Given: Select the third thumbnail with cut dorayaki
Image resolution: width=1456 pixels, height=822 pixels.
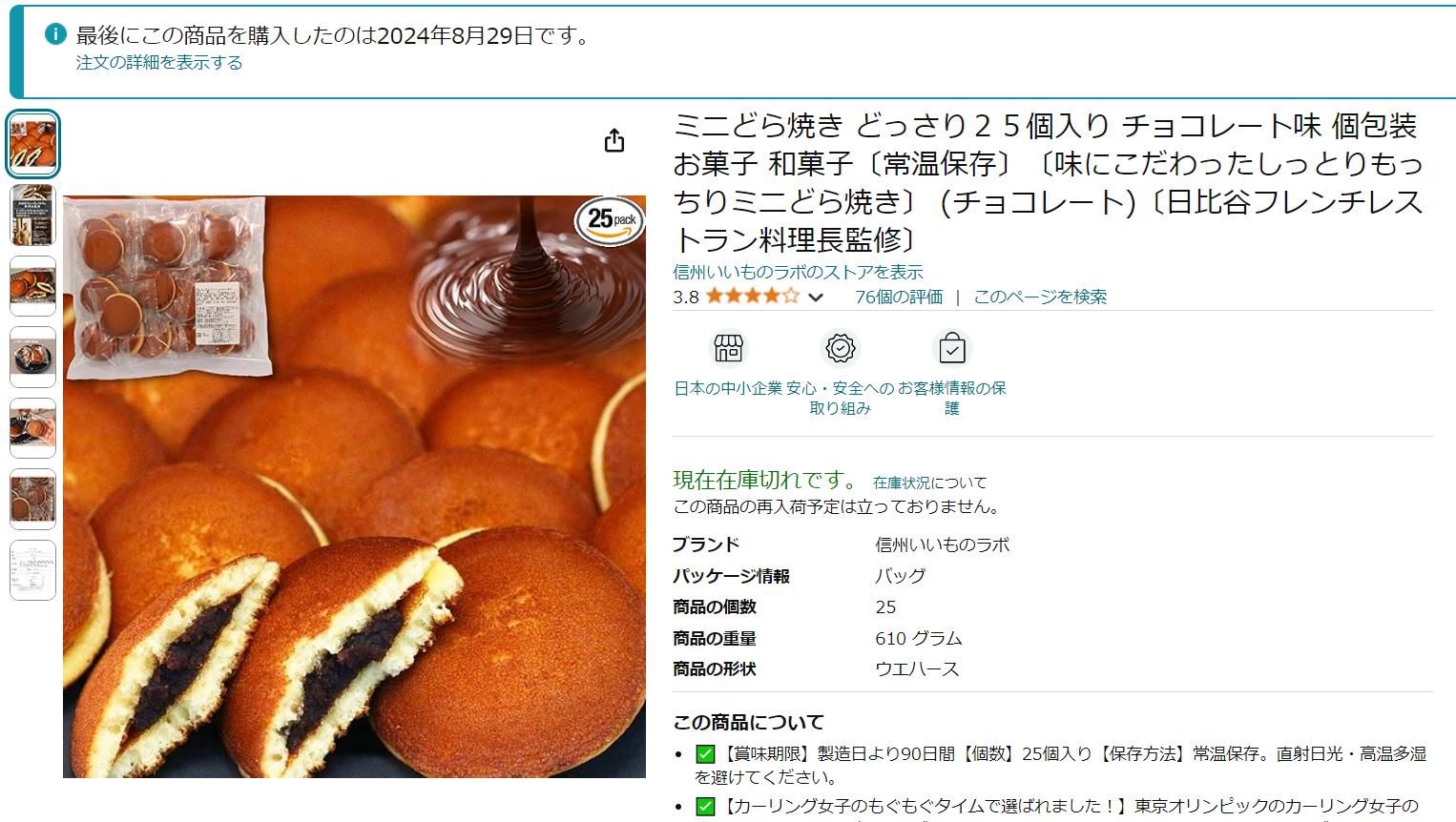Looking at the screenshot, I should [33, 286].
